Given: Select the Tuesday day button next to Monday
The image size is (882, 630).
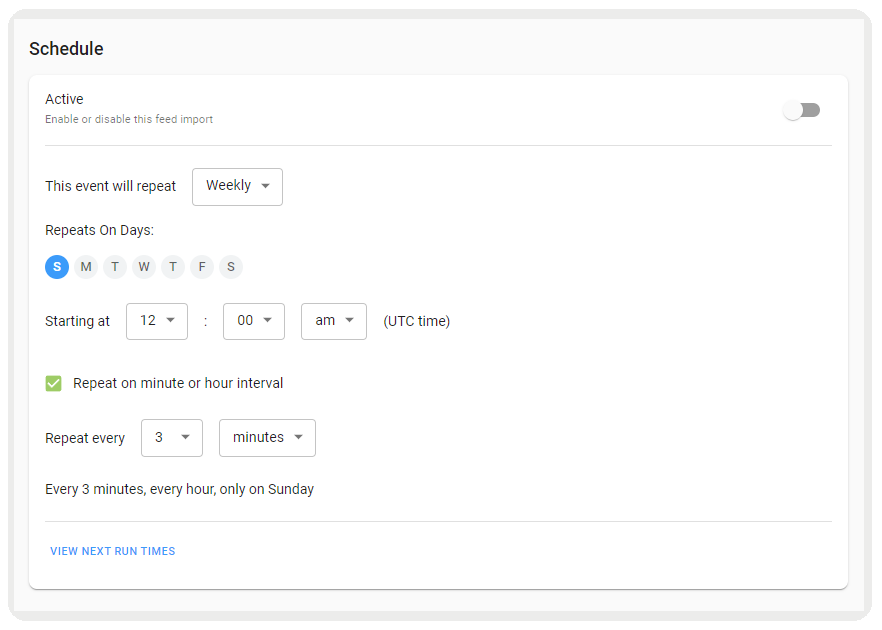Looking at the screenshot, I should pos(115,267).
